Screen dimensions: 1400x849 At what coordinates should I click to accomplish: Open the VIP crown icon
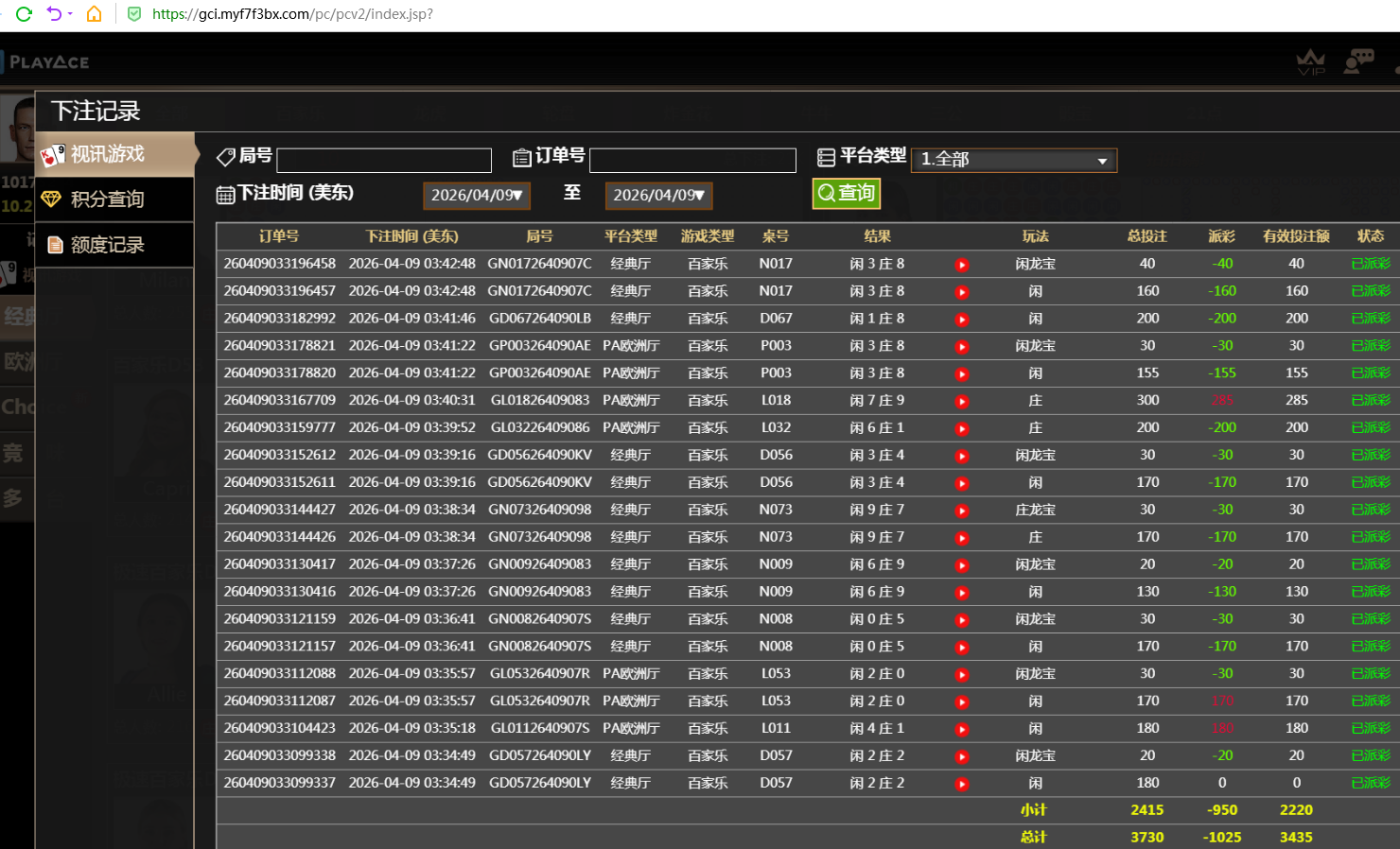coord(1311,61)
